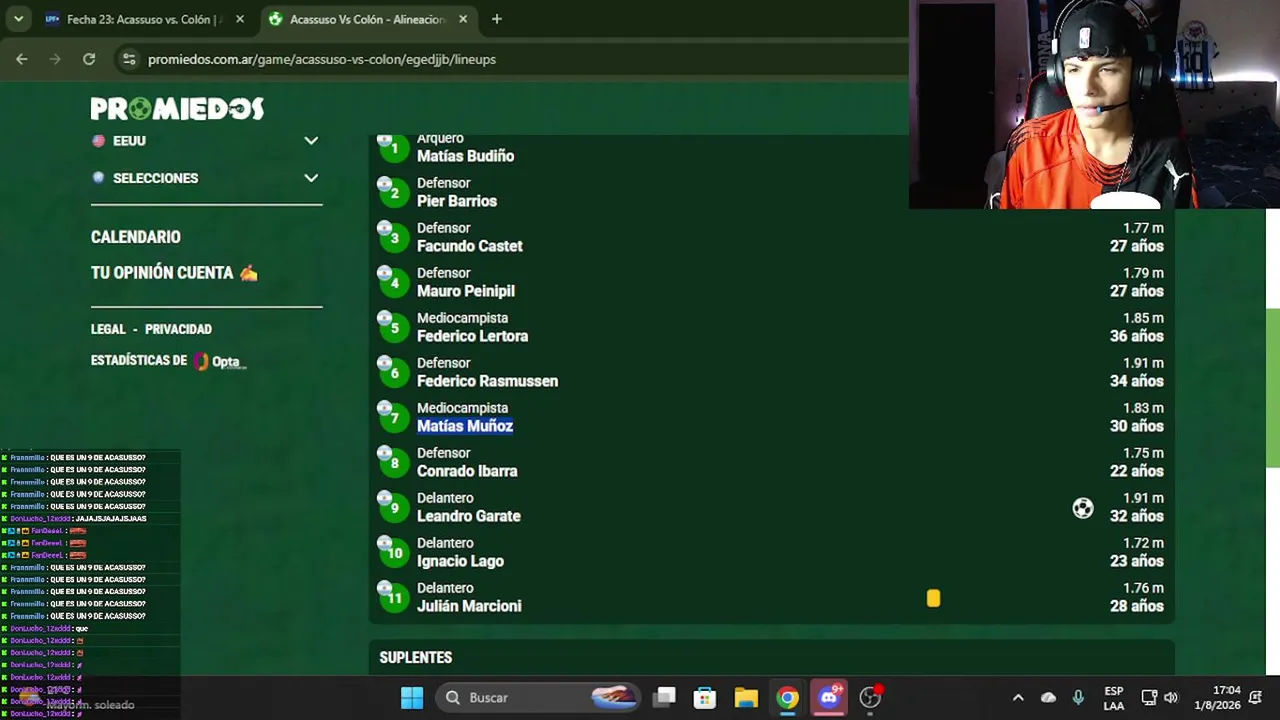Open the PRIVACIDAD link
Viewport: 1280px width, 720px height.
pyautogui.click(x=178, y=329)
